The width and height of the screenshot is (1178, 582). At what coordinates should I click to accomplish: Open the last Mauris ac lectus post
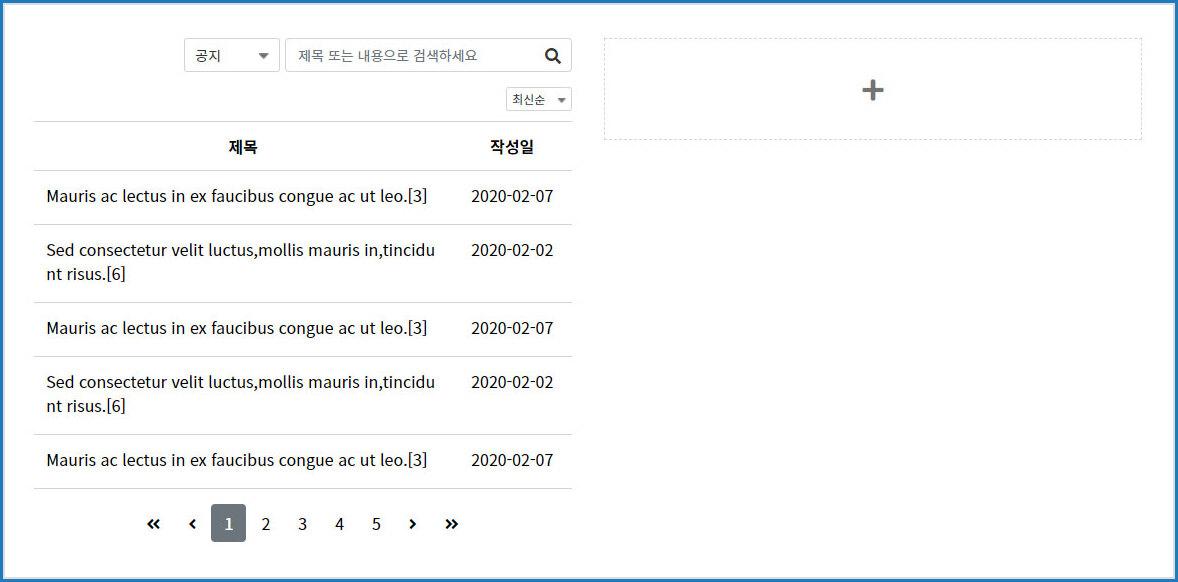click(x=236, y=461)
